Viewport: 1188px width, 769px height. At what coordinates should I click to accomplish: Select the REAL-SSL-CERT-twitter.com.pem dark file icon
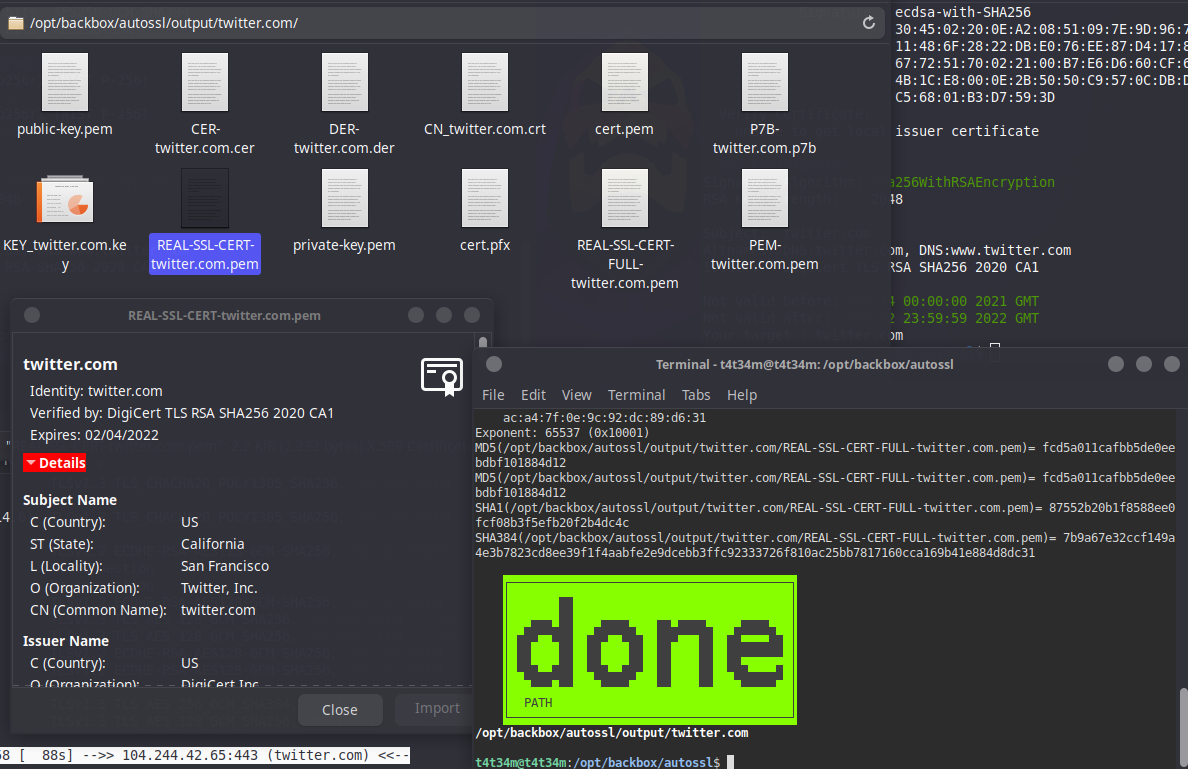pos(205,198)
